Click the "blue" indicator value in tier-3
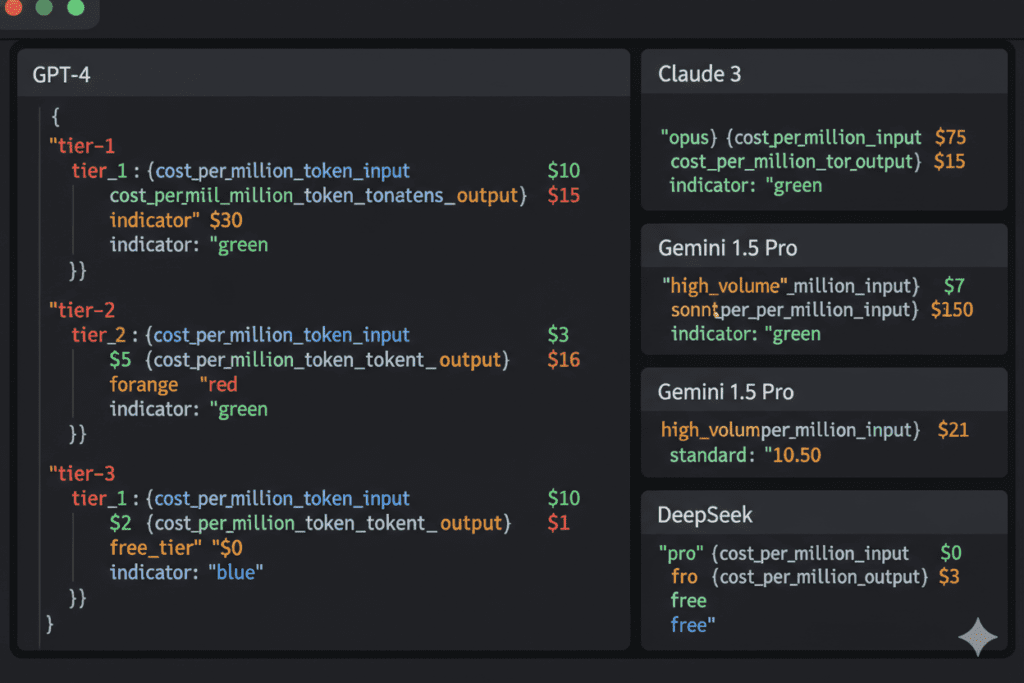Screen dimensions: 1024x683 [x=236, y=573]
